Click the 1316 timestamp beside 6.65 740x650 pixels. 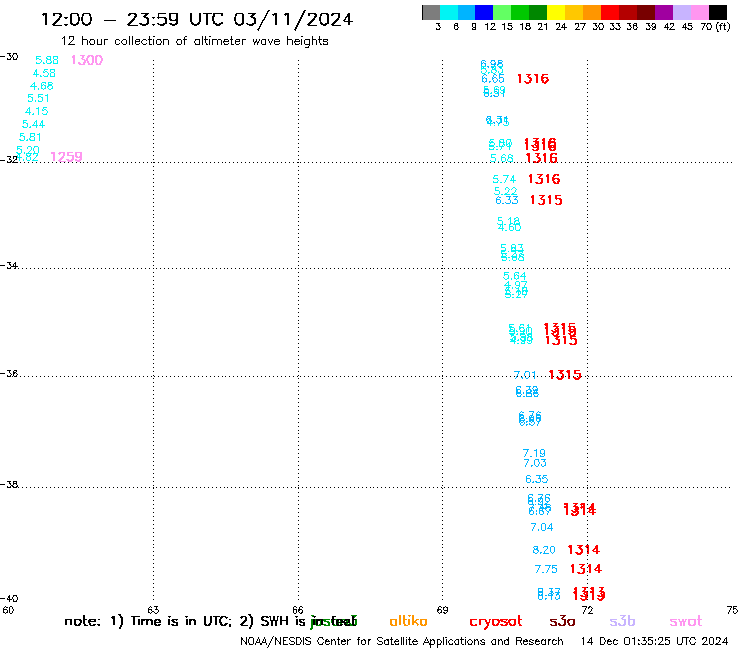click(x=533, y=79)
